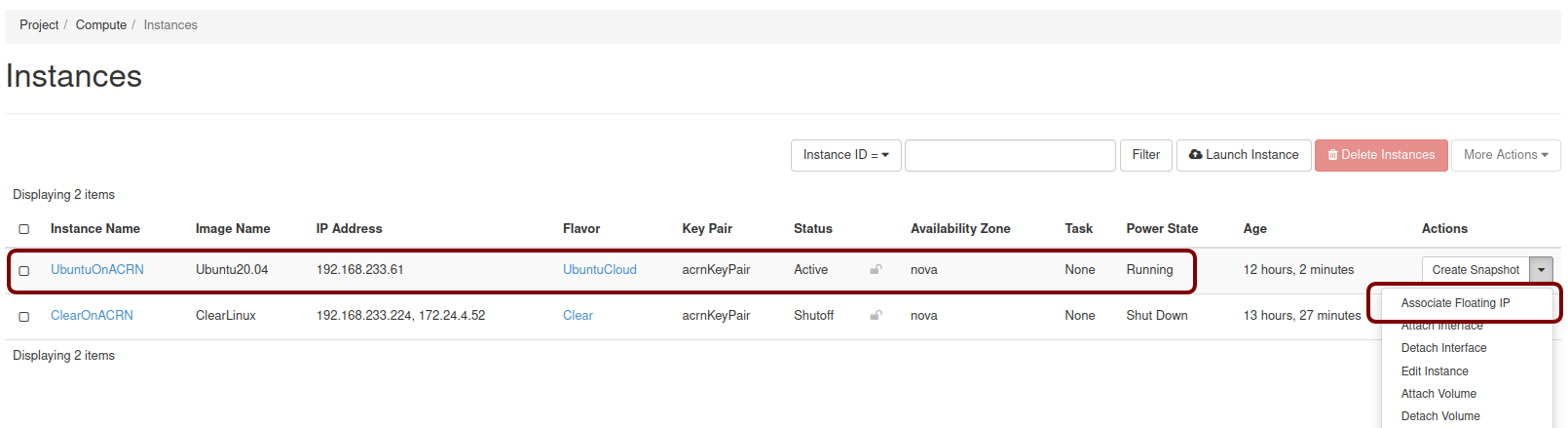Select Detach Interface menu entry
Screen dimensions: 1568x428
1443,348
